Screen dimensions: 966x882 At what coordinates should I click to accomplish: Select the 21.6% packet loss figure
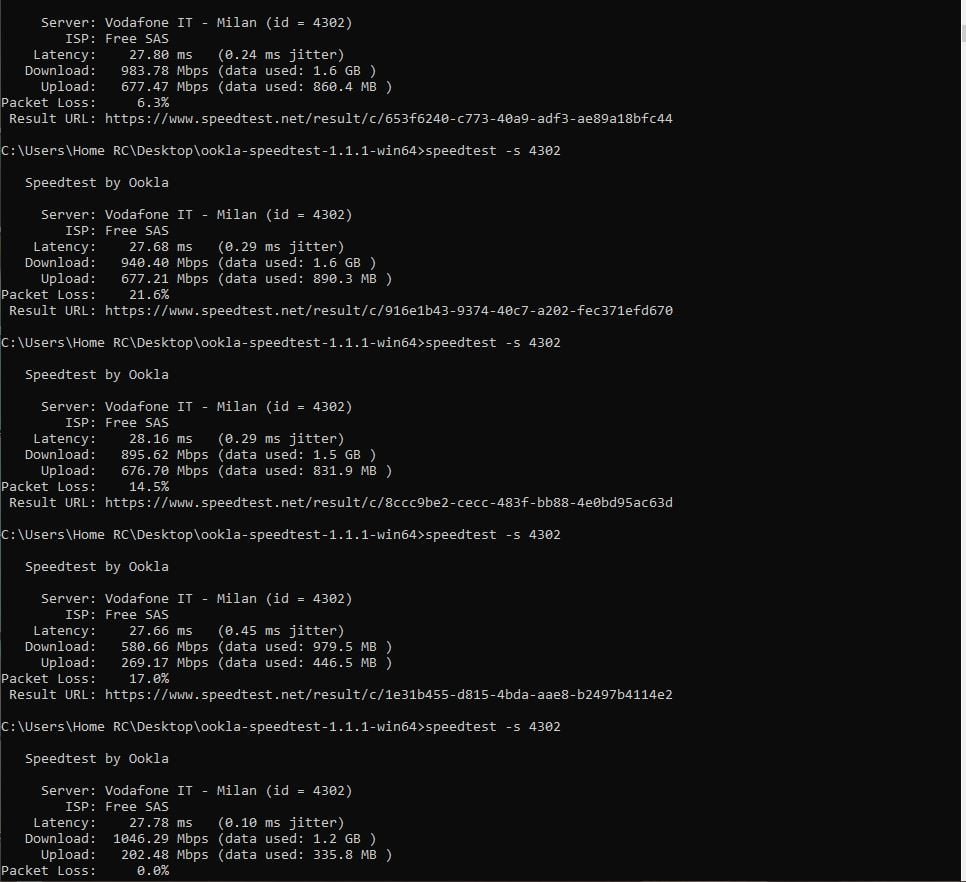148,295
